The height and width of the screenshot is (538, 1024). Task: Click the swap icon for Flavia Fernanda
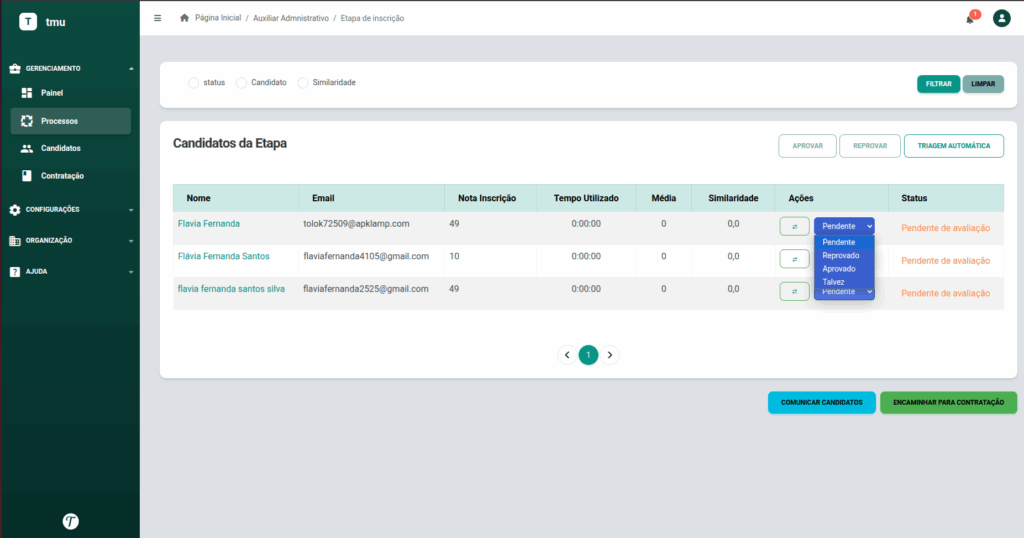click(794, 227)
